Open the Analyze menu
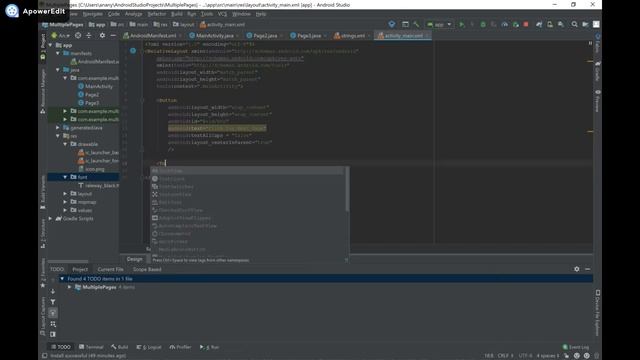Screen dimensions: 640x360 pos(133,14)
